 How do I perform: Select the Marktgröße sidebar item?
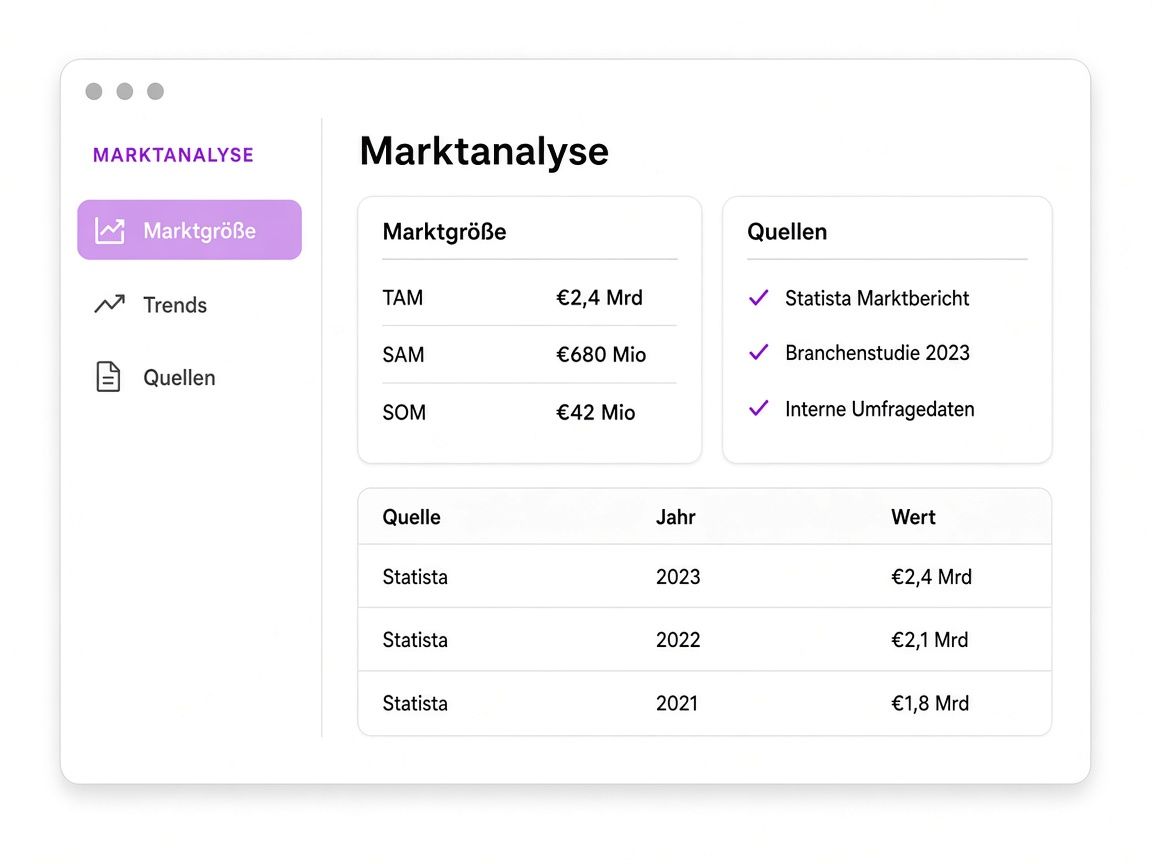point(190,230)
